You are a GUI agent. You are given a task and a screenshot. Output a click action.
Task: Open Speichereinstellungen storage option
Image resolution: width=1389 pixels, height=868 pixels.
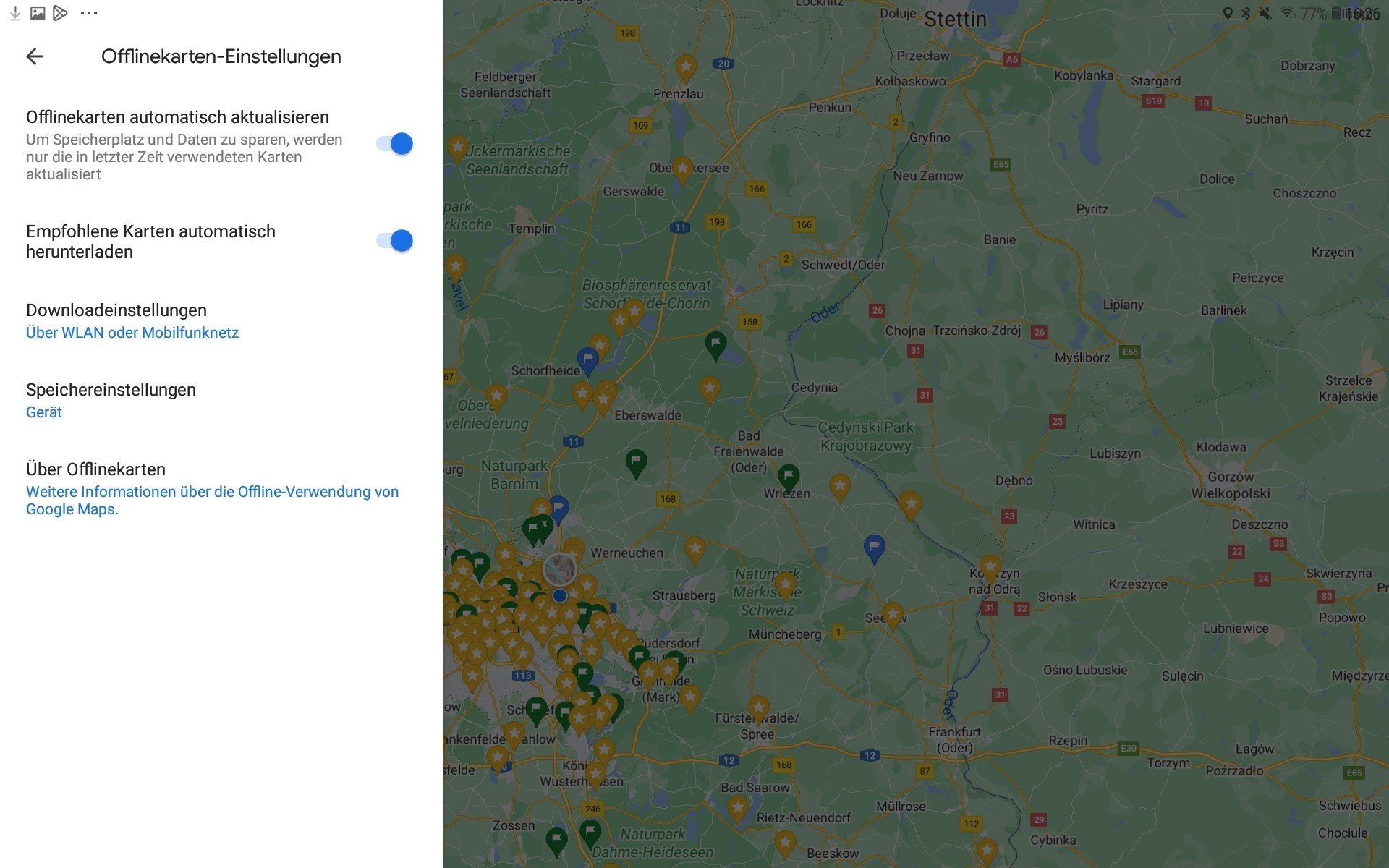click(x=111, y=390)
